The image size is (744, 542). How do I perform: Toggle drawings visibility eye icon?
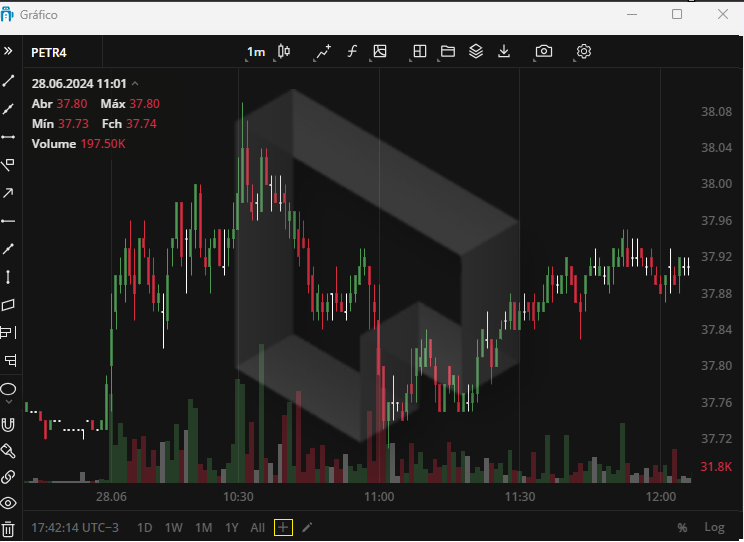click(x=8, y=503)
